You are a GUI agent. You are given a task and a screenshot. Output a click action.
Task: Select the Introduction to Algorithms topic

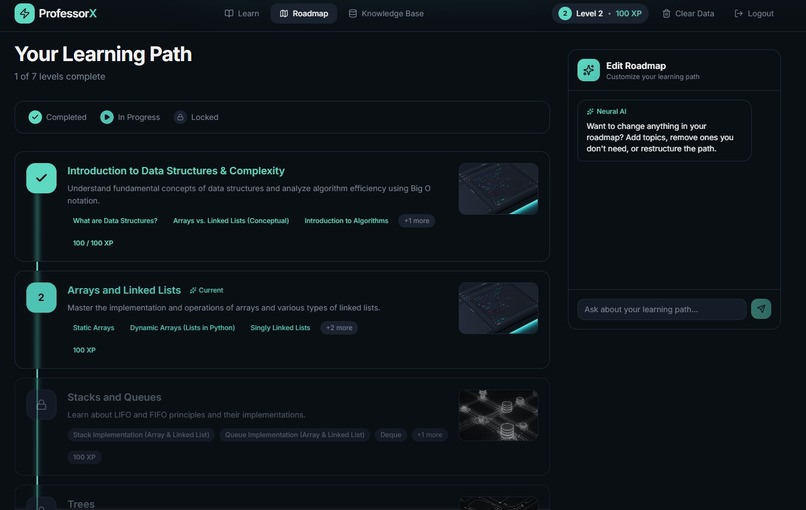346,221
